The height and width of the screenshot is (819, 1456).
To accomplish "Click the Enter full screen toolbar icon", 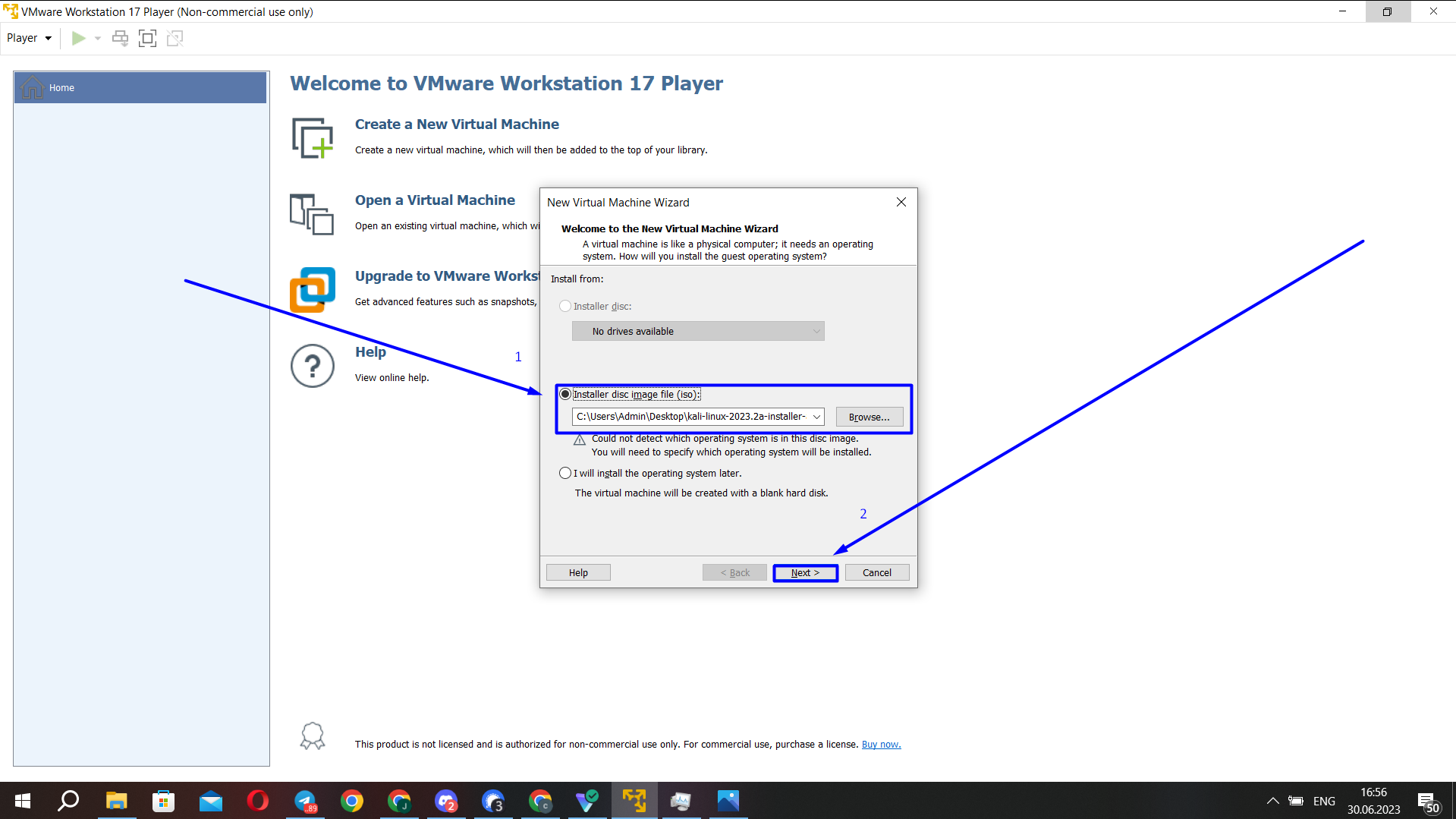I will pyautogui.click(x=147, y=38).
